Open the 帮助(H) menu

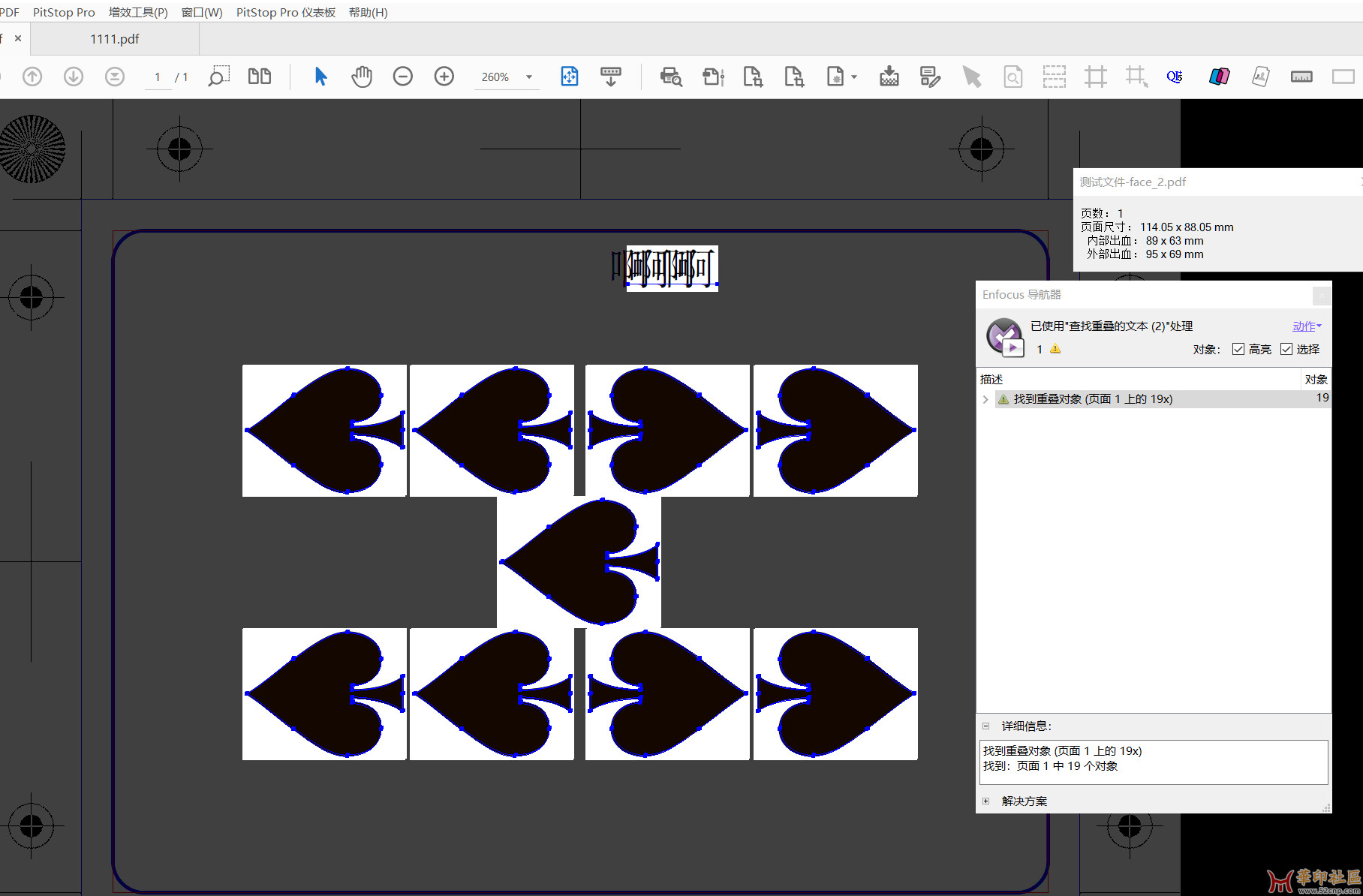tap(368, 12)
